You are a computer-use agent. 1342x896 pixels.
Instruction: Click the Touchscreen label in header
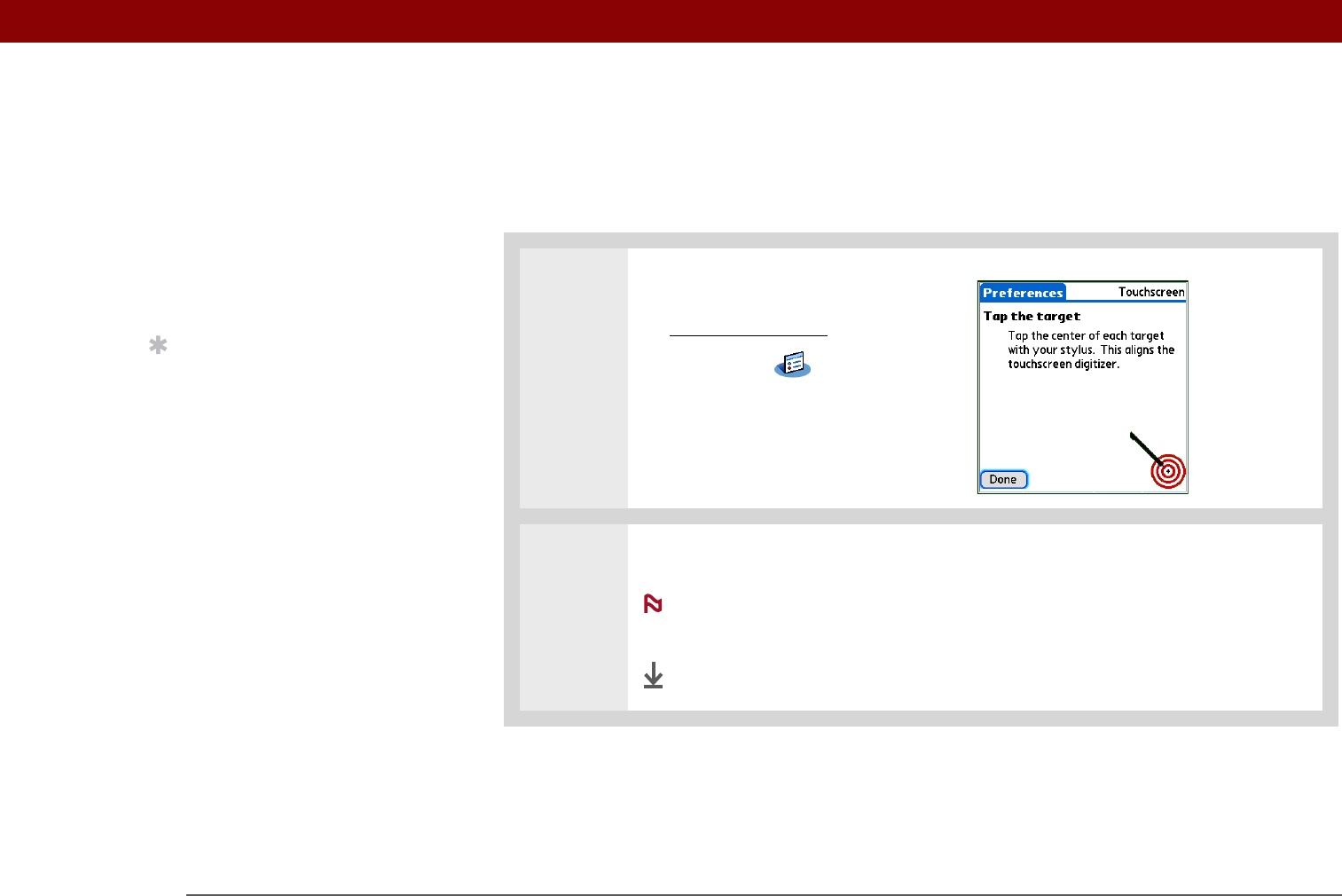[x=1151, y=292]
